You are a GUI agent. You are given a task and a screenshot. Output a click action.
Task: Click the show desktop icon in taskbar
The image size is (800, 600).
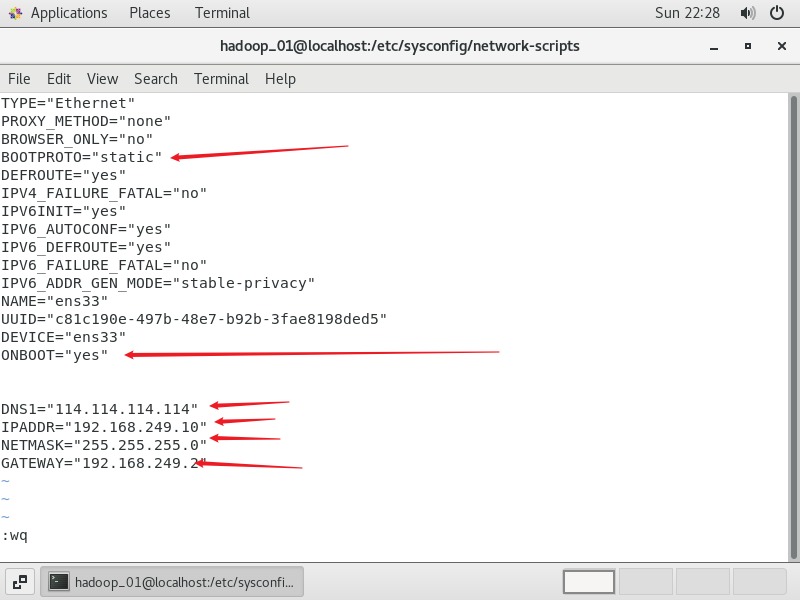(x=20, y=582)
